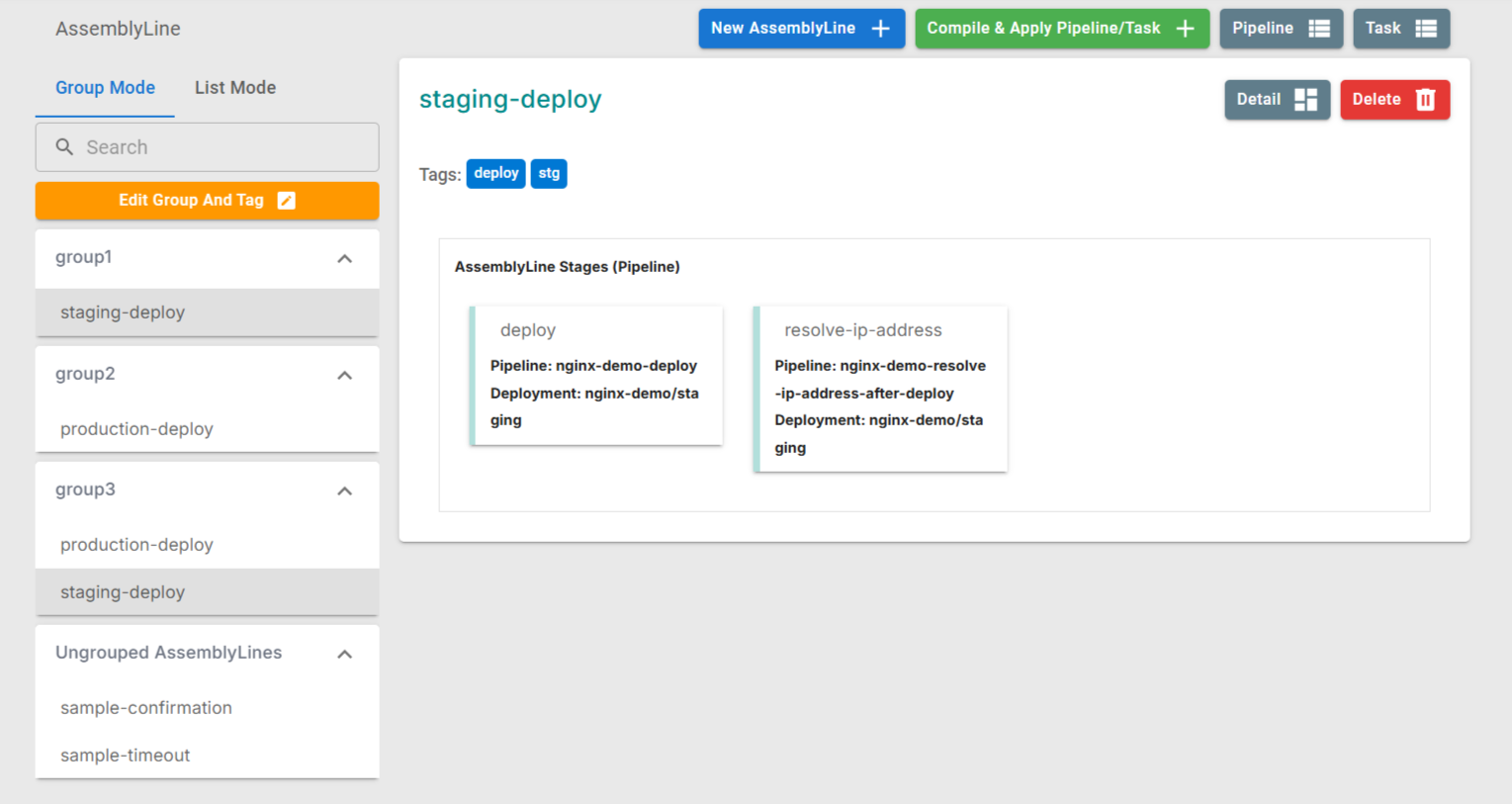The width and height of the screenshot is (1512, 804).
Task: Click the plus icon on New AssemblyLine
Action: (880, 29)
